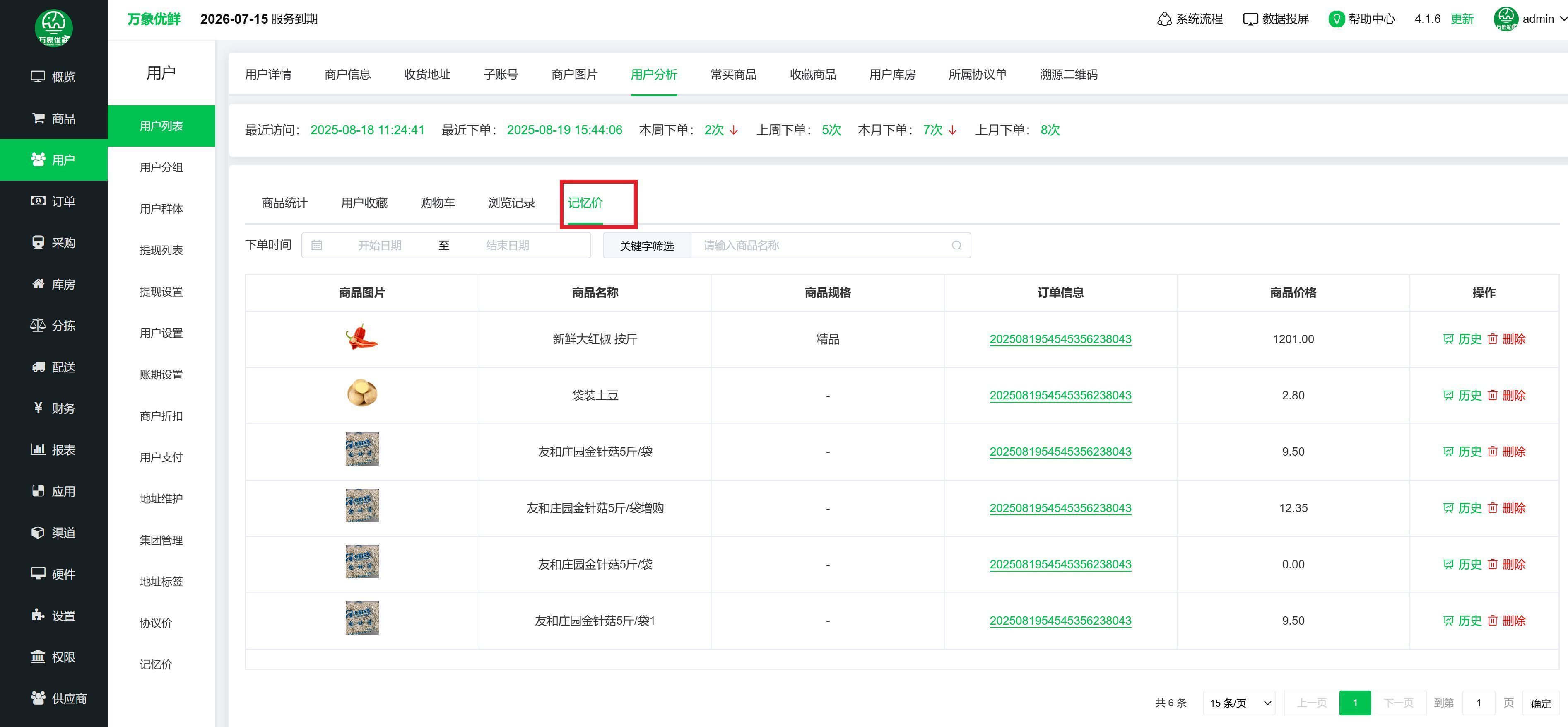
Task: Click price cell 12.35
Action: 1293,508
